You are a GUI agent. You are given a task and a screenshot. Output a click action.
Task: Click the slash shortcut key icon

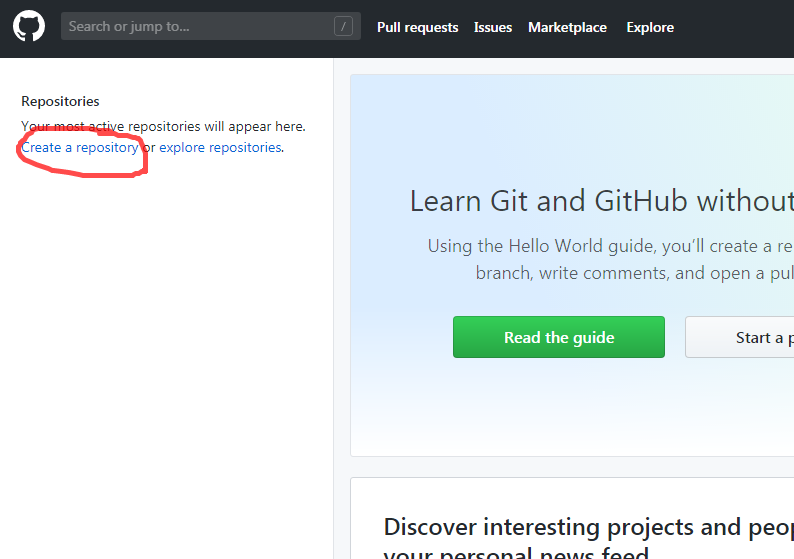coord(343,26)
